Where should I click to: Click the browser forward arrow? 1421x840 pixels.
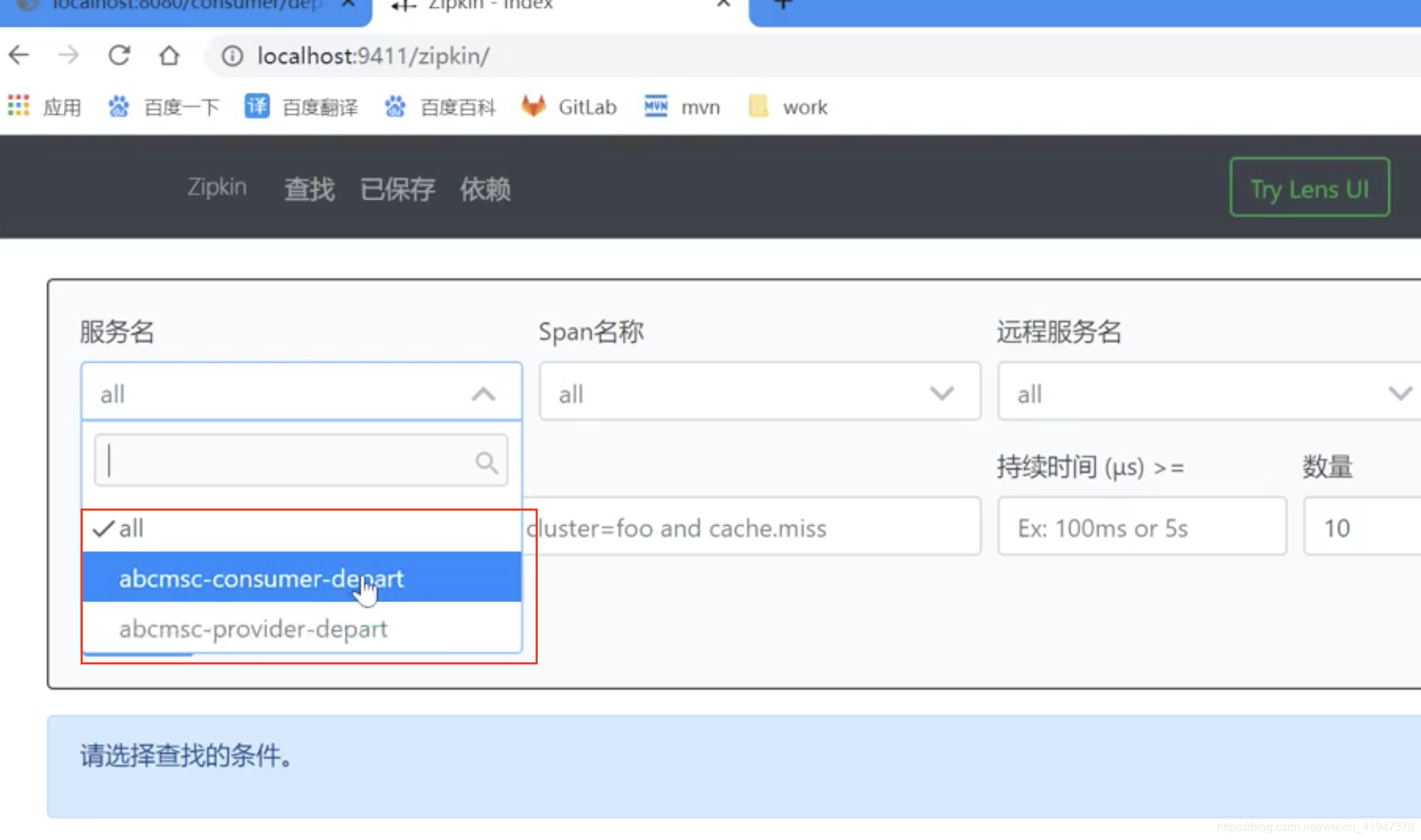click(x=69, y=55)
